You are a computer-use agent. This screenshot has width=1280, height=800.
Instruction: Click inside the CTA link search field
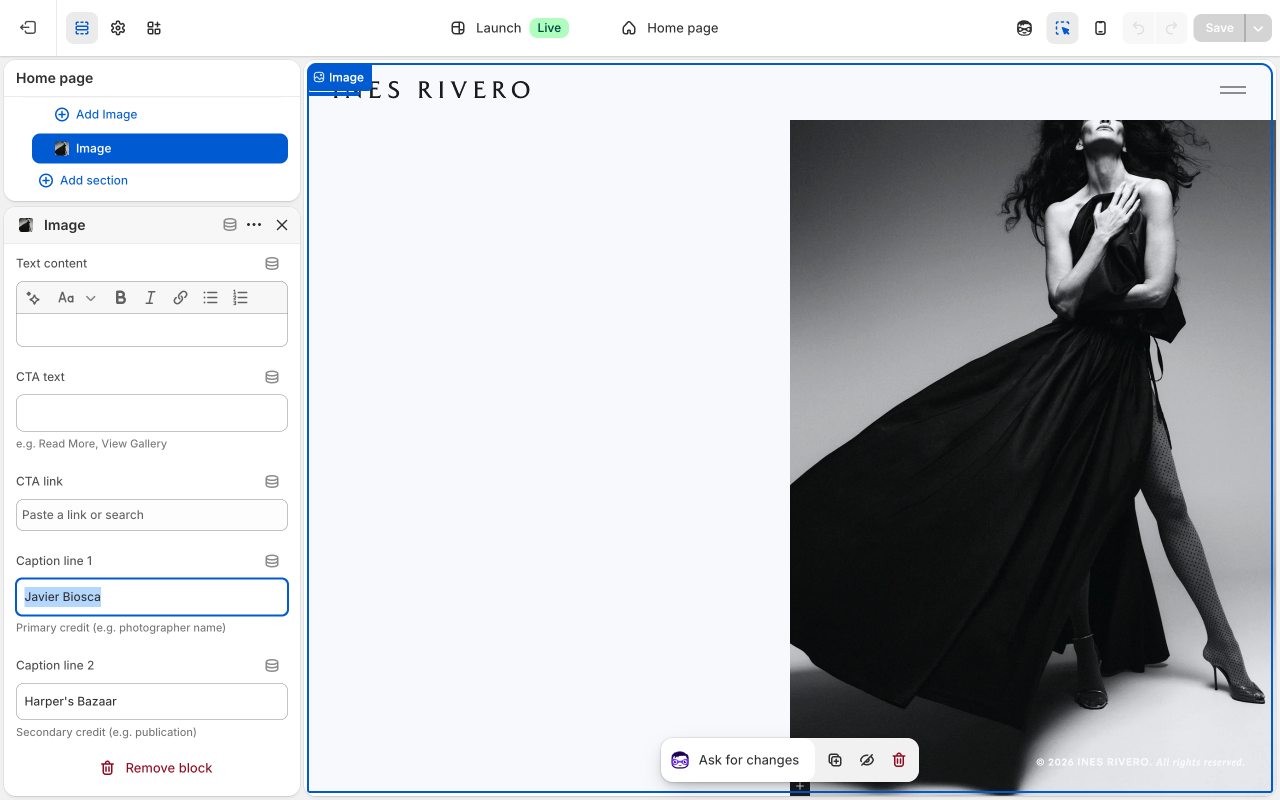[x=151, y=514]
